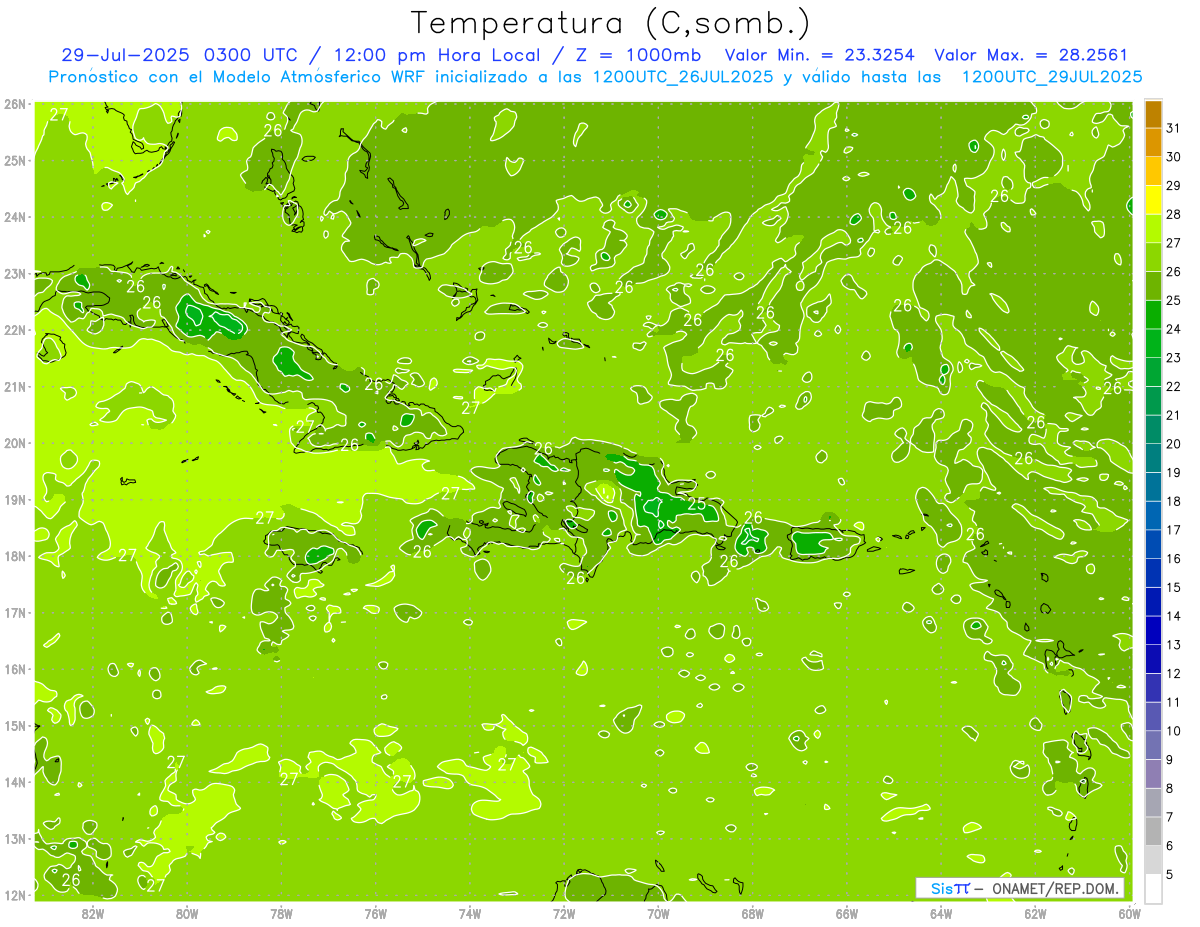Click the colorbar swatch between 27 and 28
The height and width of the screenshot is (927, 1200).
pyautogui.click(x=1153, y=229)
